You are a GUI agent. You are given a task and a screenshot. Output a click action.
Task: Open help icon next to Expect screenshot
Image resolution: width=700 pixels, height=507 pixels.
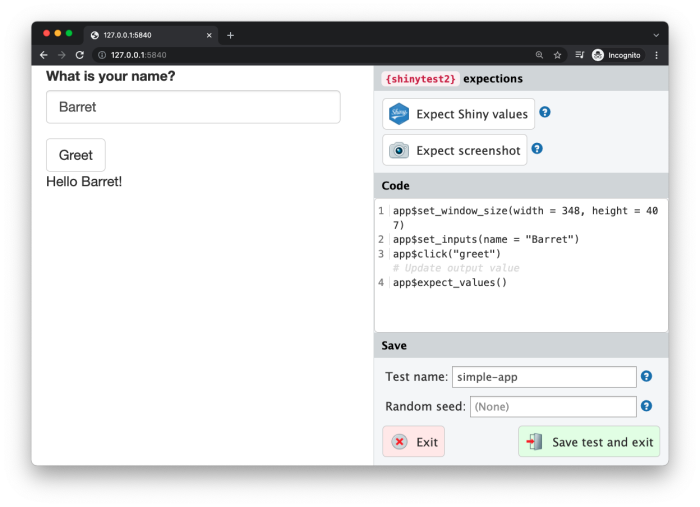537,149
